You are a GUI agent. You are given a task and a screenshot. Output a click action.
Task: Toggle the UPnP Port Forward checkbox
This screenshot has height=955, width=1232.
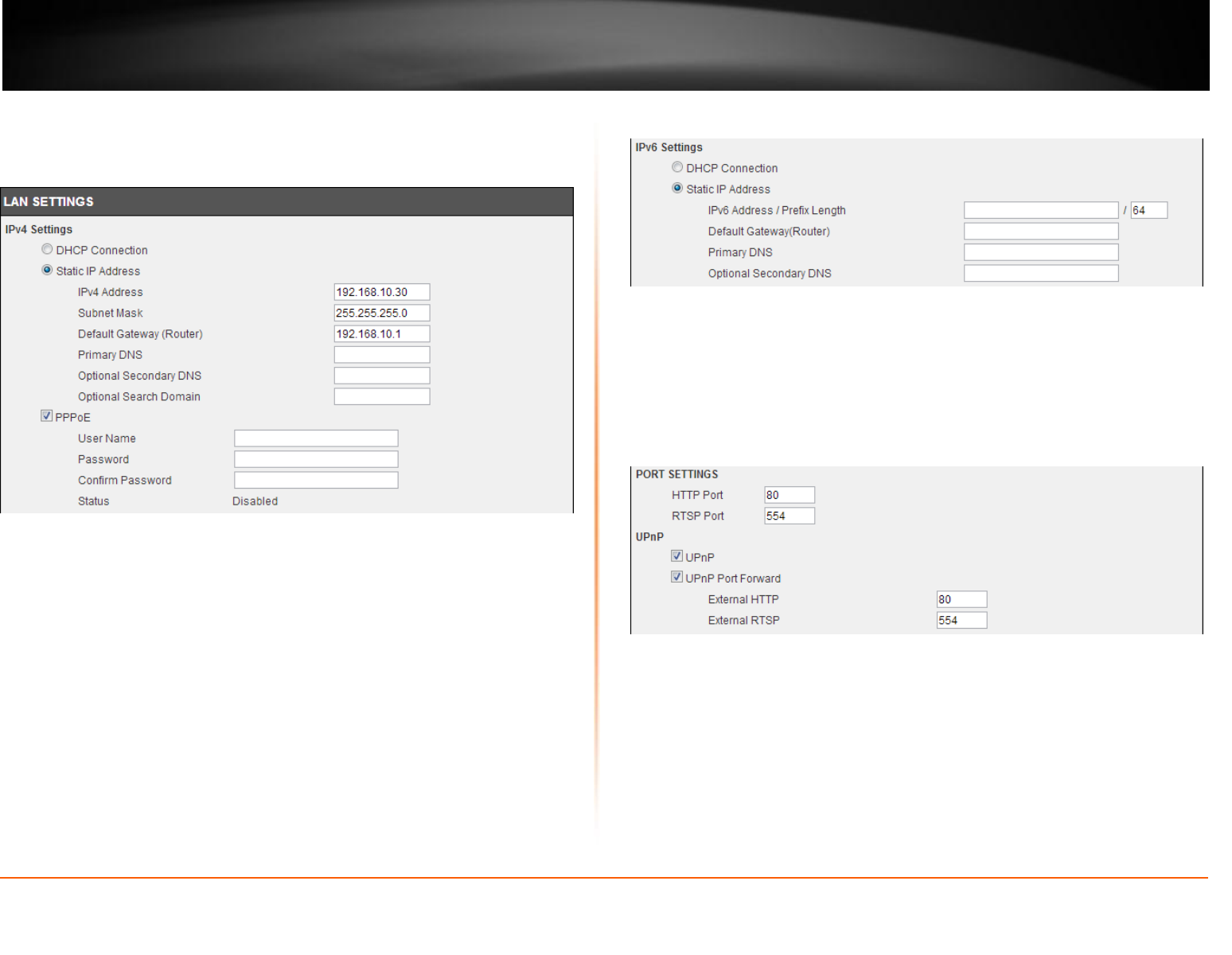(x=676, y=578)
